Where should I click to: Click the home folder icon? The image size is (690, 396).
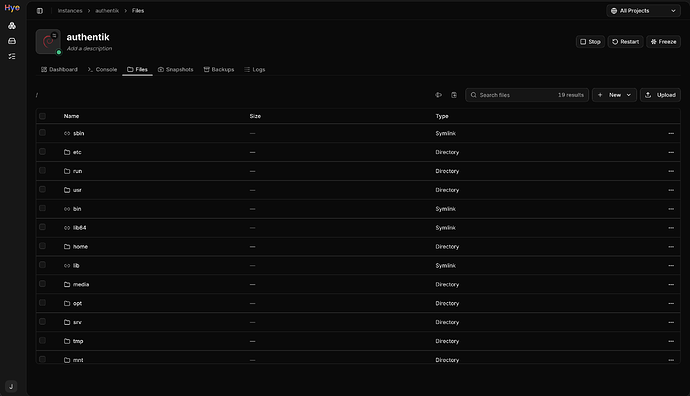(x=67, y=247)
